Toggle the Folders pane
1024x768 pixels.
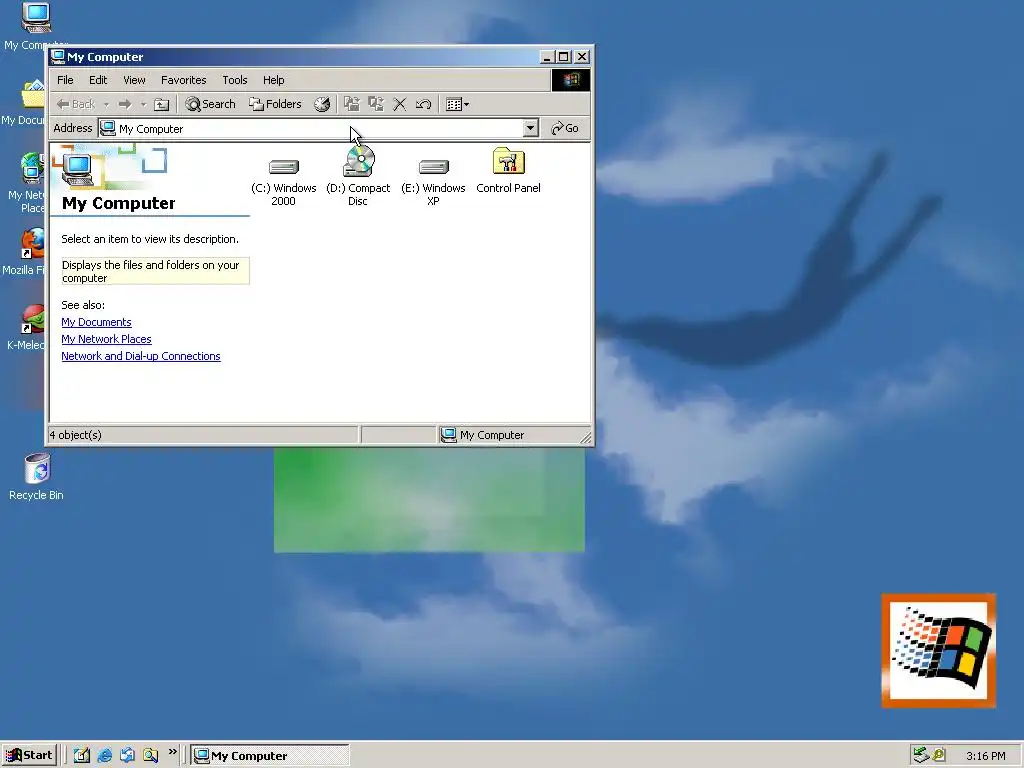click(275, 104)
